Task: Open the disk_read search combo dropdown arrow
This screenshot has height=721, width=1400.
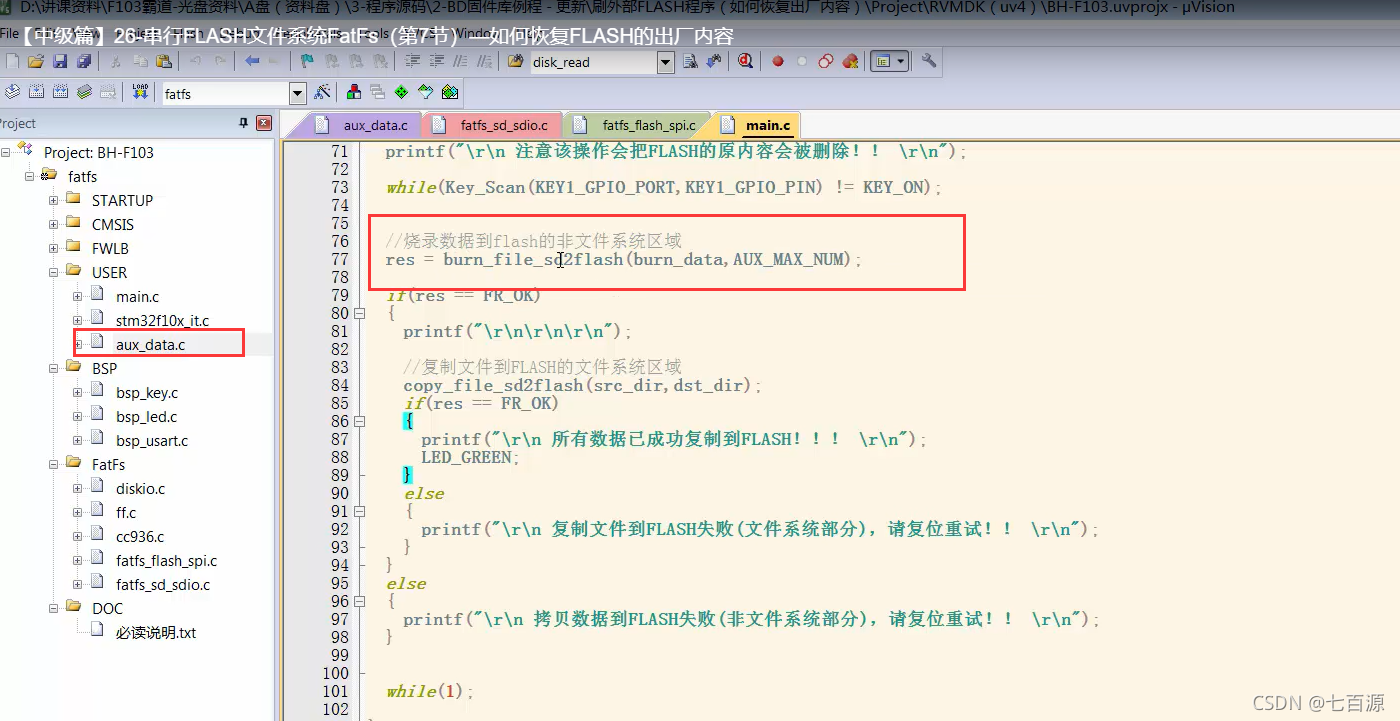Action: coord(666,62)
